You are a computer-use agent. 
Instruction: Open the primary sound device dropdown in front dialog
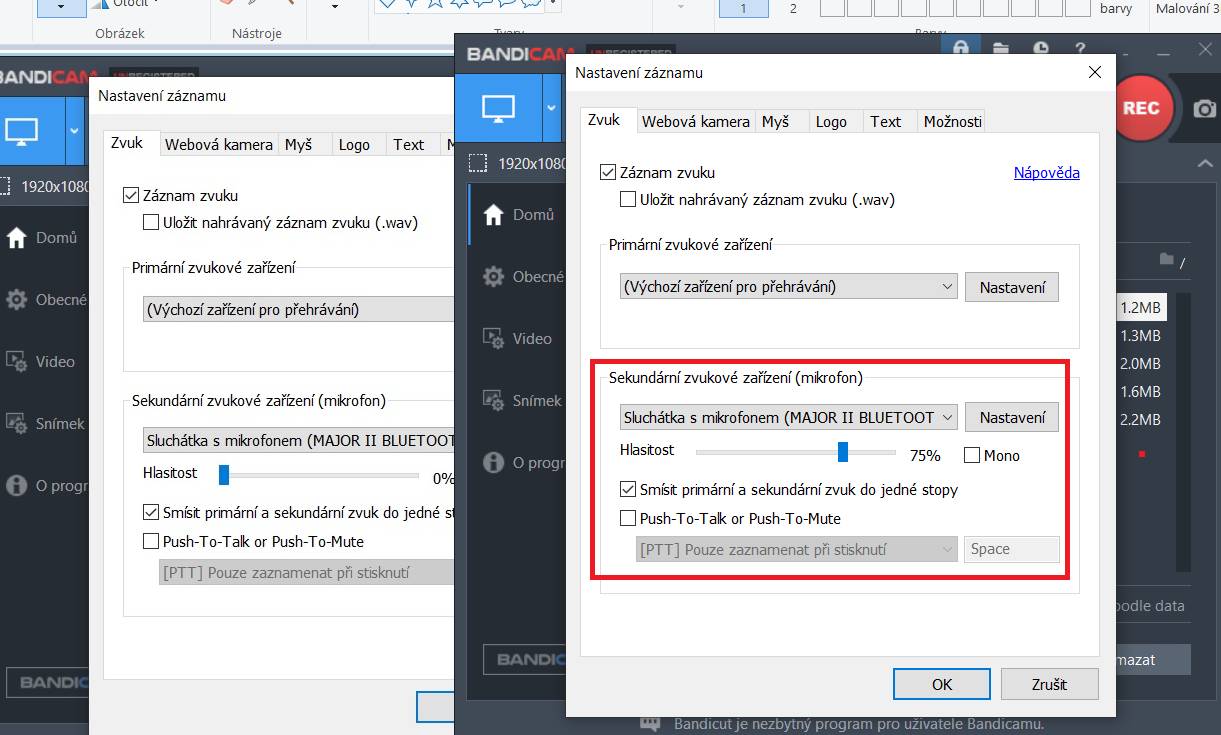[x=788, y=287]
